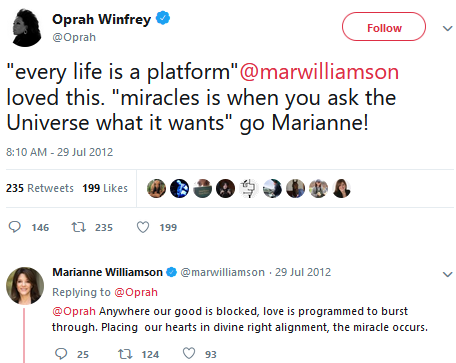Open Oprah's profile picture
The image size is (456, 363).
(26, 28)
